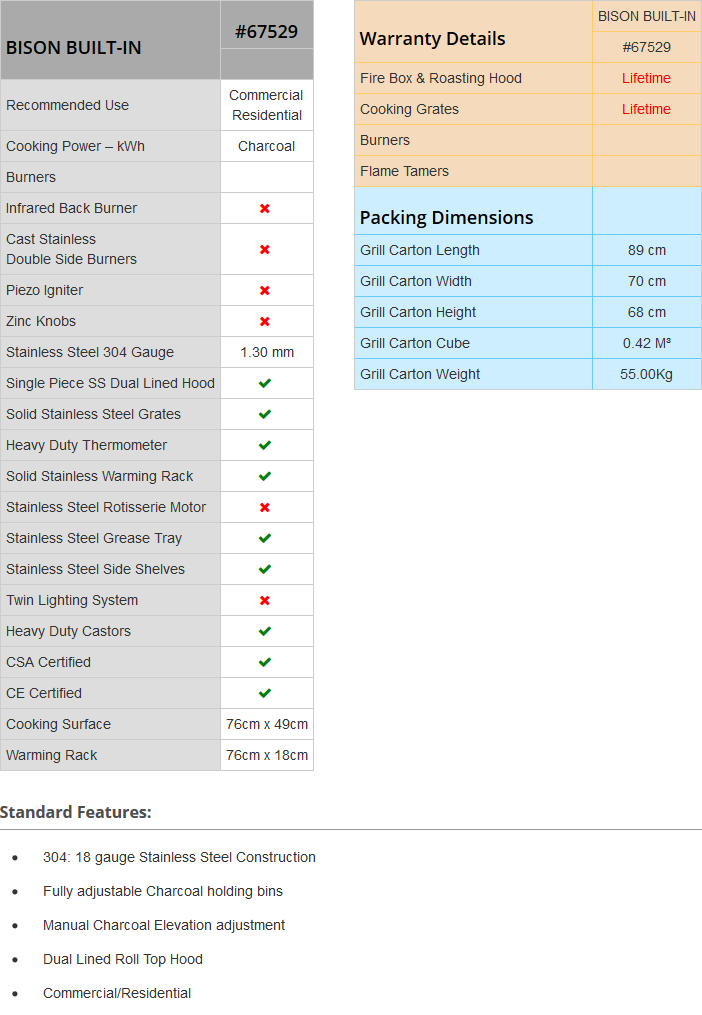Click the green check for Stainless Steel Grease Tray
This screenshot has height=1015, width=702.
click(264, 539)
